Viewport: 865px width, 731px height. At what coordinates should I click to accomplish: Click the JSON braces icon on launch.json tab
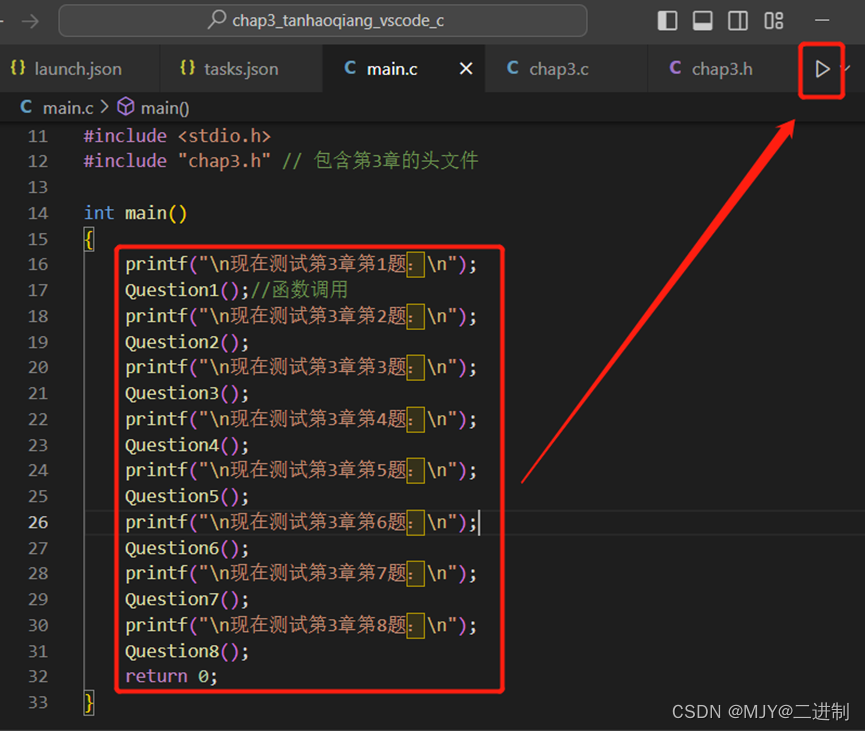[x=18, y=68]
